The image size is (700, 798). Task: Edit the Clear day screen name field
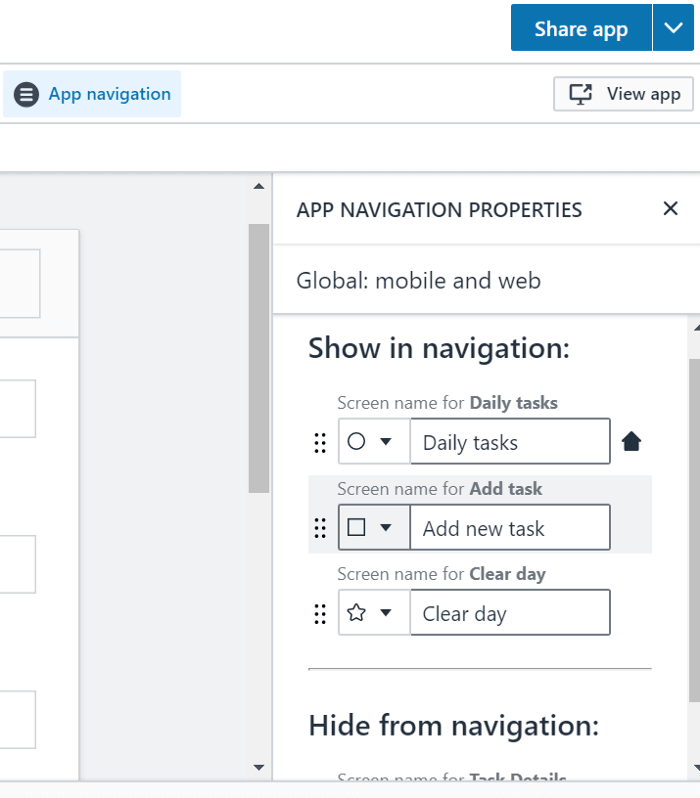510,612
